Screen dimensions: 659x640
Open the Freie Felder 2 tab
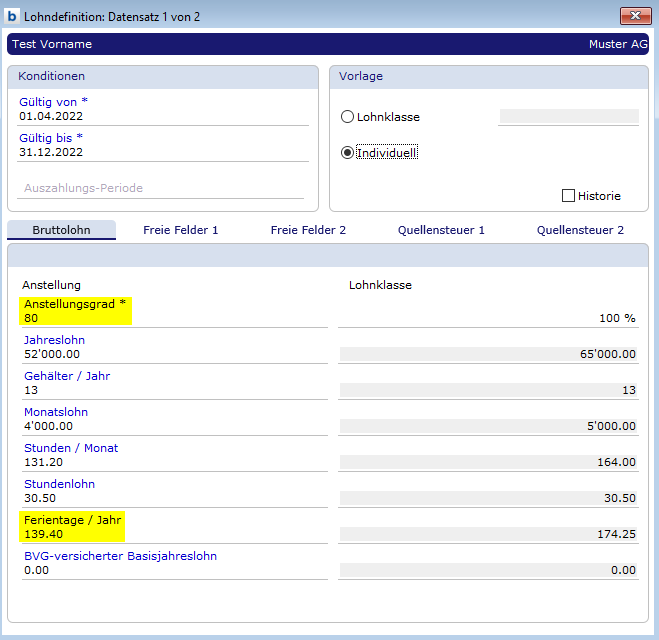[x=308, y=230]
